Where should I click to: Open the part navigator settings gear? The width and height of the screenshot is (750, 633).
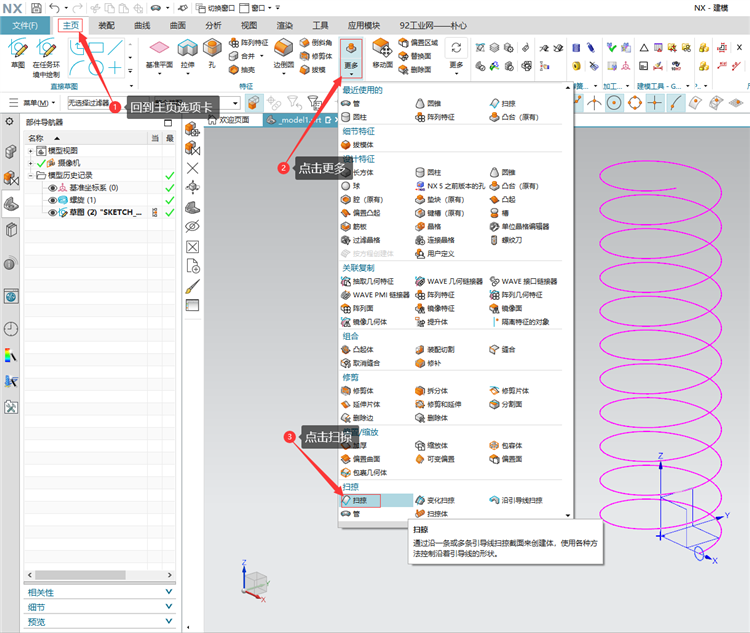[9, 122]
